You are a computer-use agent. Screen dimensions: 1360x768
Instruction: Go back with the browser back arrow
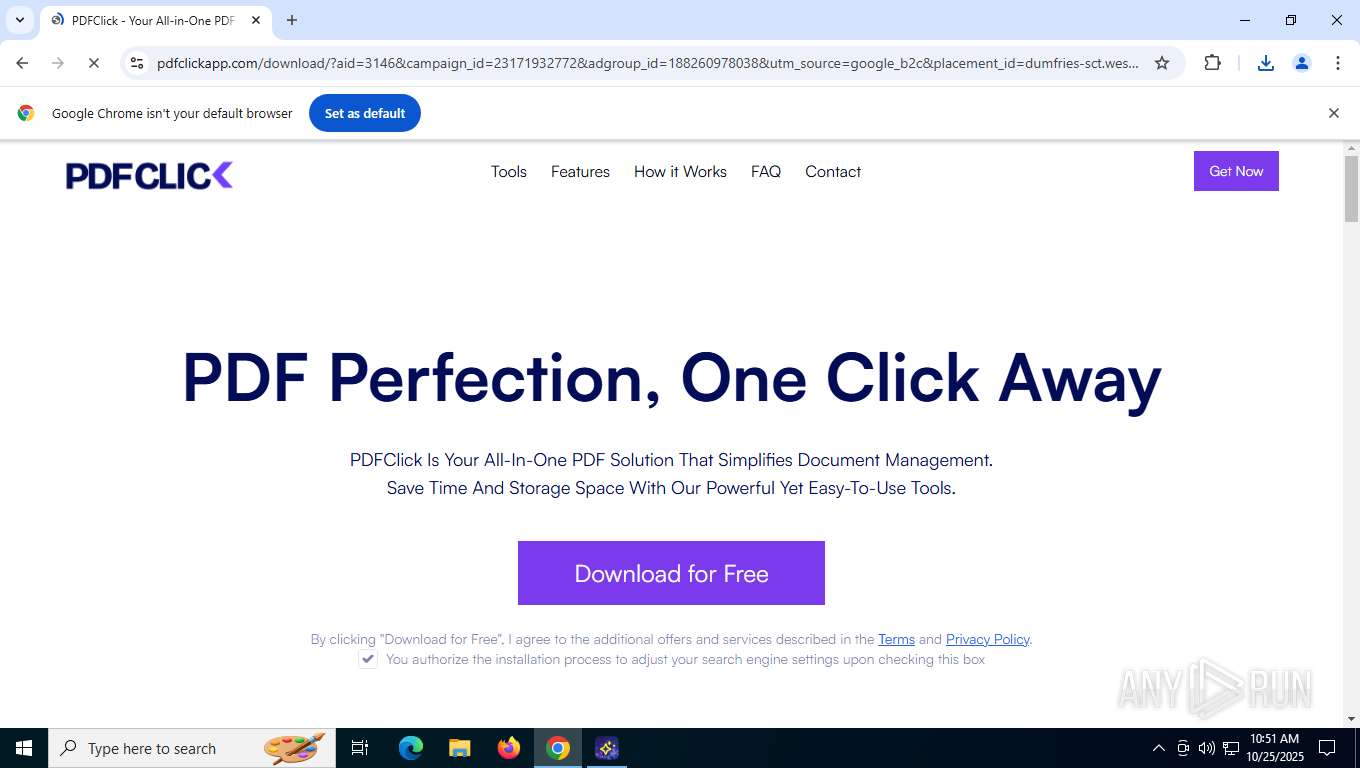22,63
